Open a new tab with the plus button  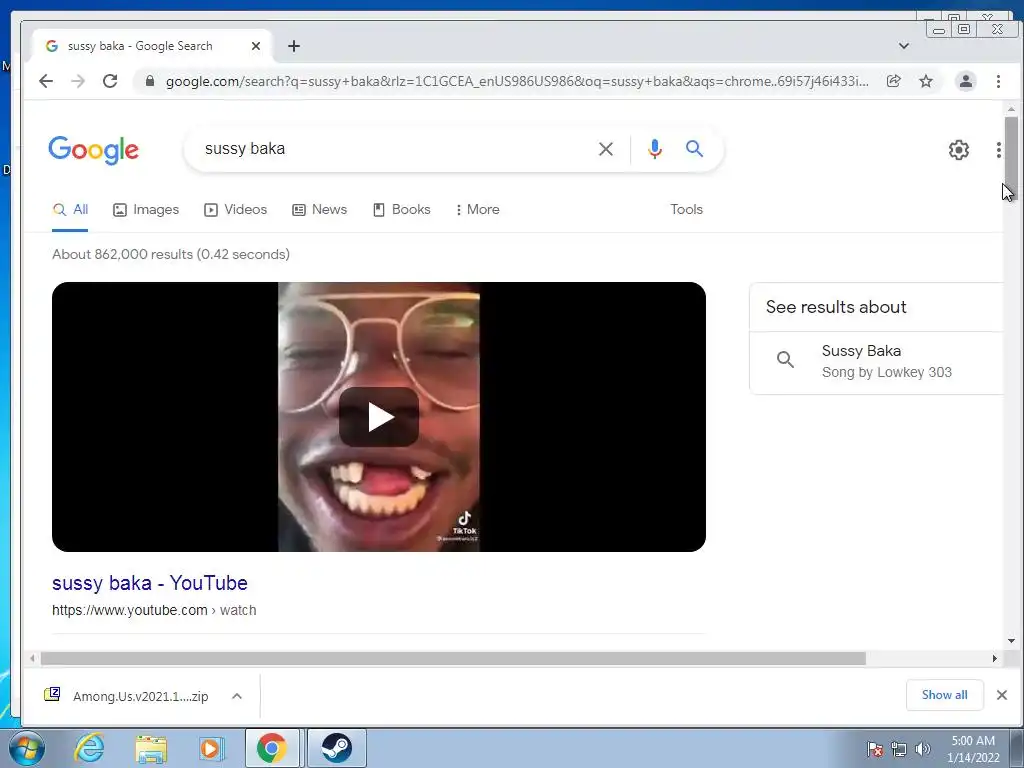click(x=294, y=46)
